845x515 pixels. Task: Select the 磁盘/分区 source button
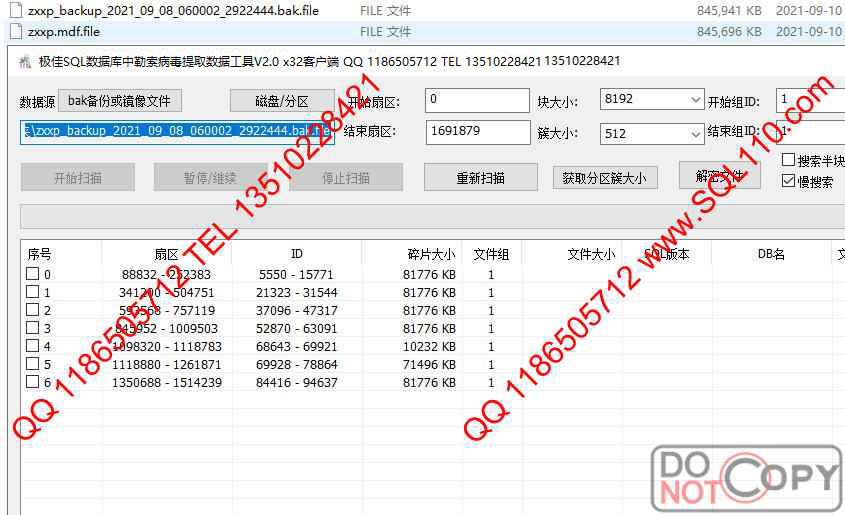(281, 101)
